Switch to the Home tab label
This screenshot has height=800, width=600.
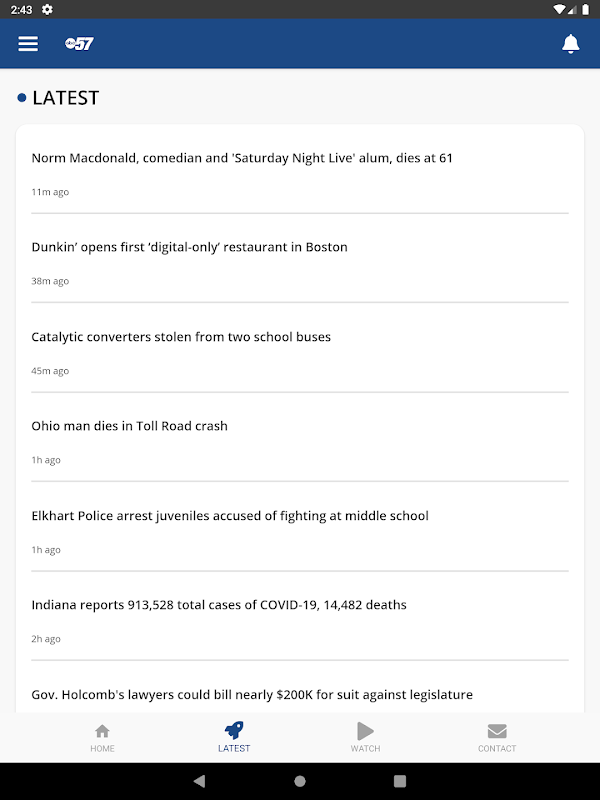(x=102, y=749)
